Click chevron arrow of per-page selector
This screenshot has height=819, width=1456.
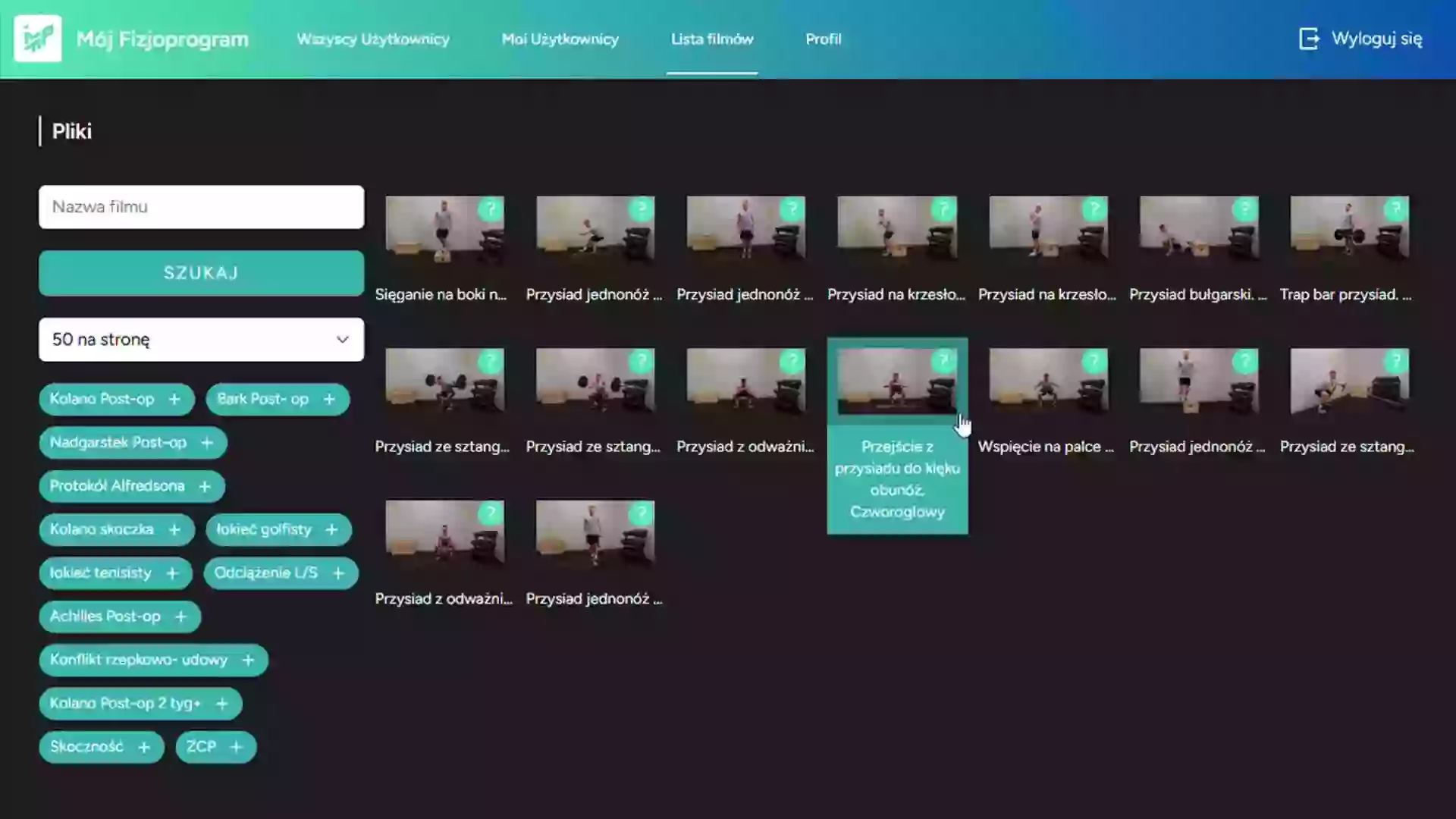tap(343, 340)
